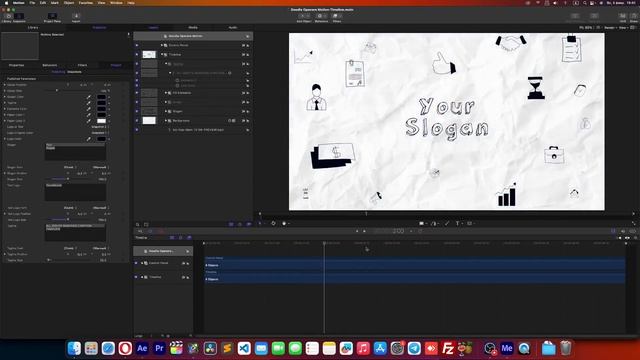Expand the Background group in layers
The height and width of the screenshot is (360, 640).
coord(166,121)
